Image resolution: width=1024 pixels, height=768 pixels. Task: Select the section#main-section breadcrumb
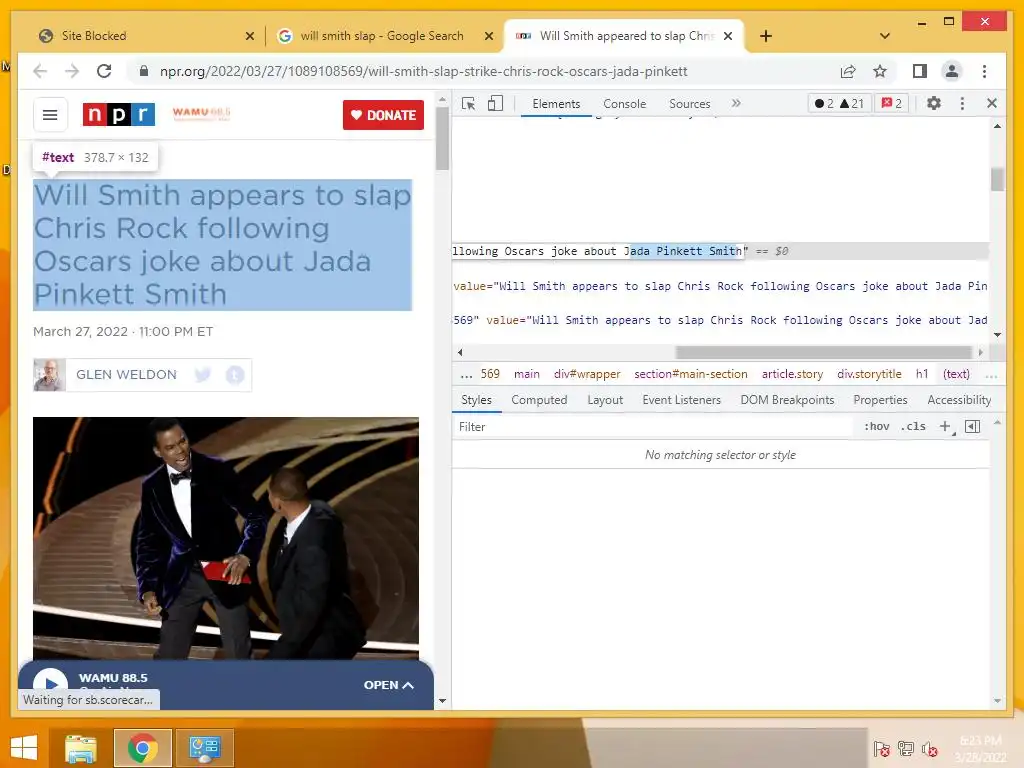[x=691, y=374]
